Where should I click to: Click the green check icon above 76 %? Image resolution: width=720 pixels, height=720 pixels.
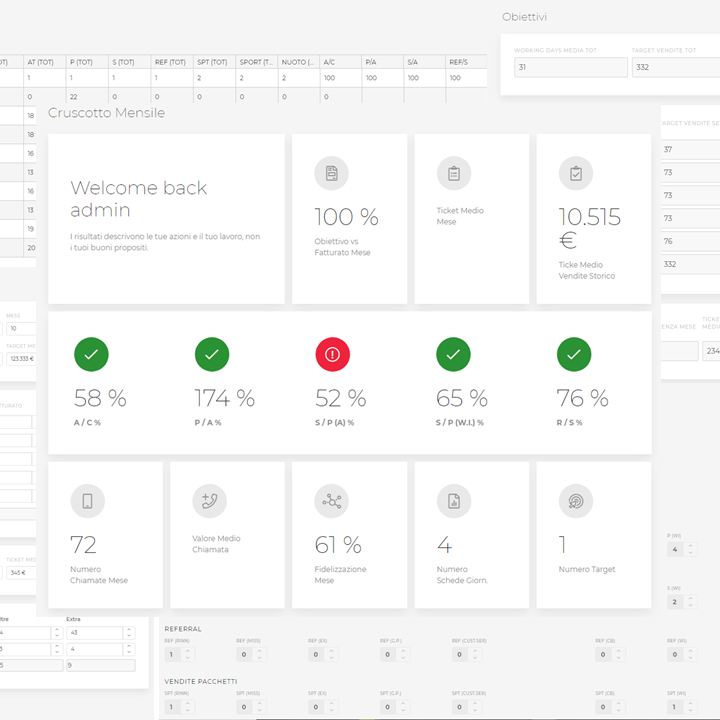point(574,354)
